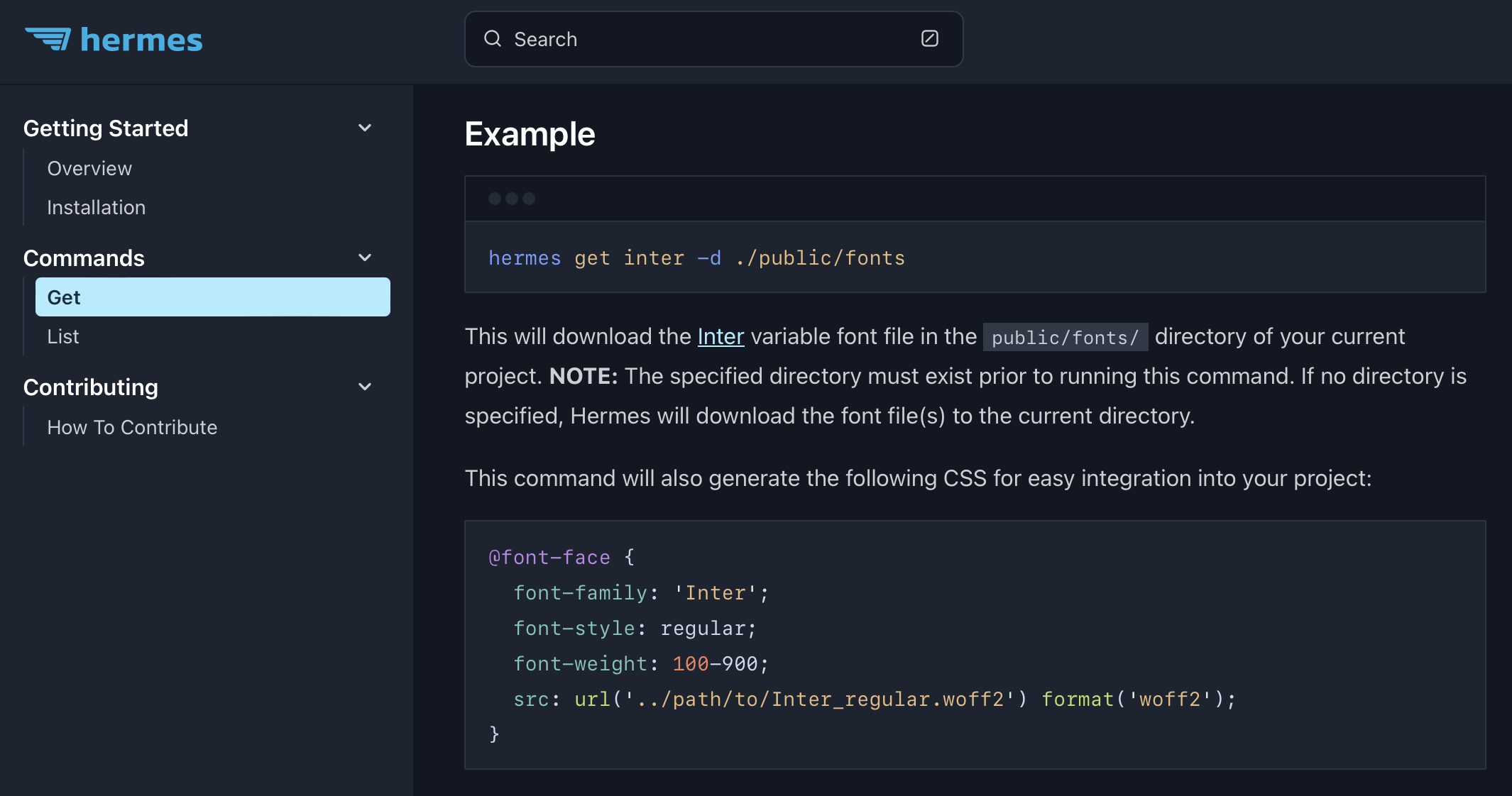Click the terminal window dots decoration

coord(512,199)
